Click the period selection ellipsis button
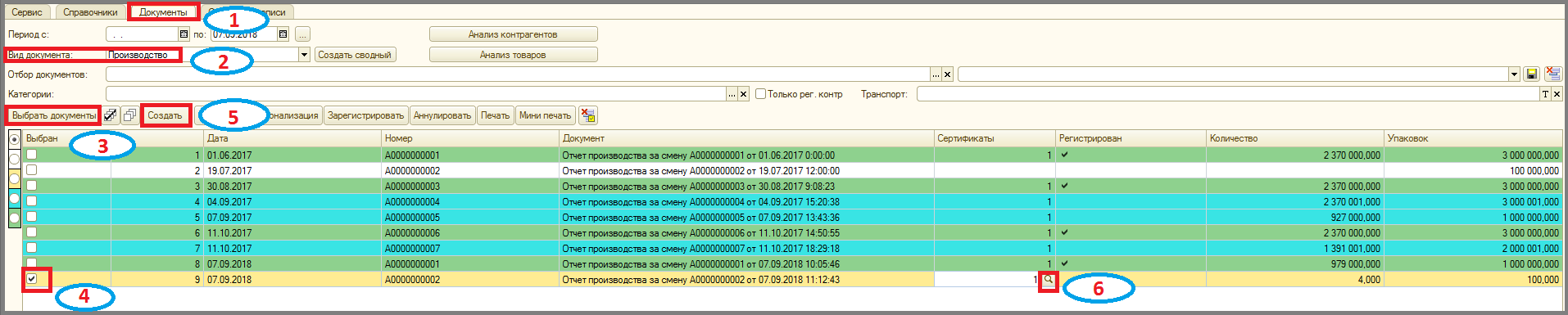 [x=302, y=34]
